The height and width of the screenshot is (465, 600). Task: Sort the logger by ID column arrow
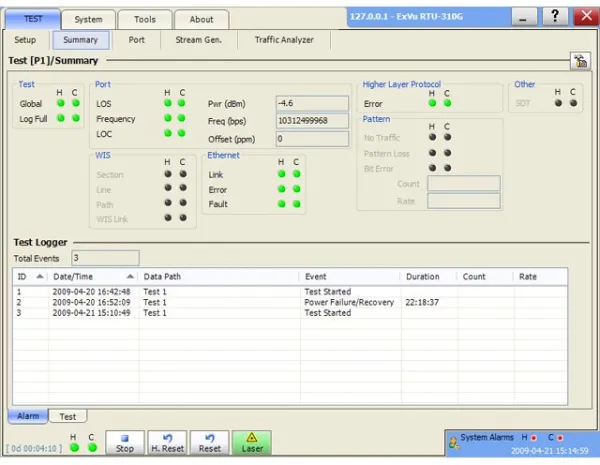(40, 276)
